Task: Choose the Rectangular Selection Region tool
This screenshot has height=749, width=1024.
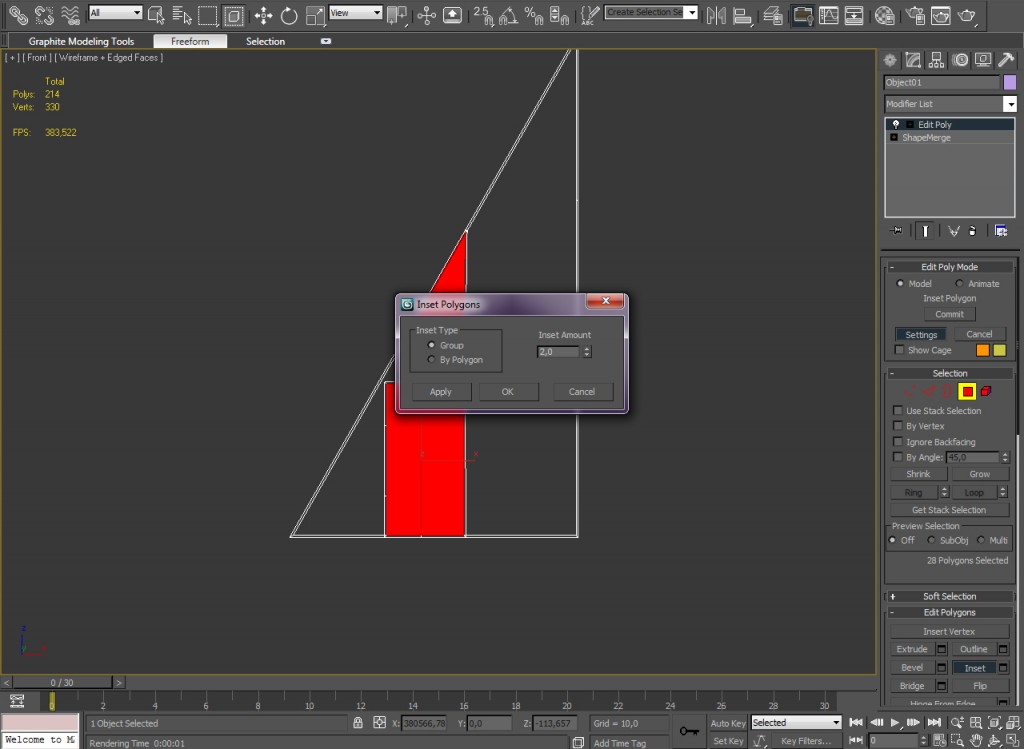Action: [208, 14]
